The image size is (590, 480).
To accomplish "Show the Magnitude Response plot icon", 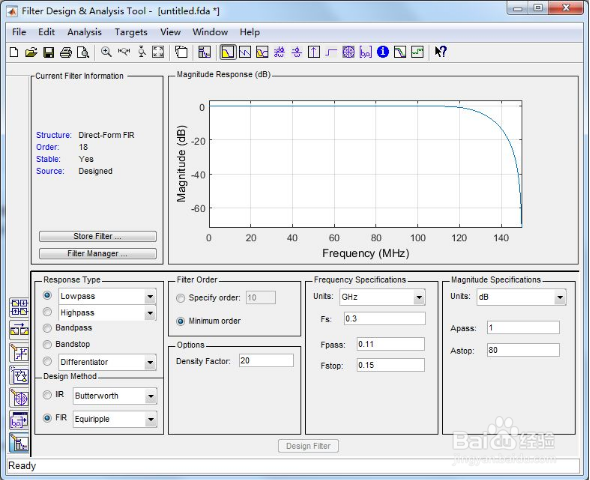I will click(228, 52).
